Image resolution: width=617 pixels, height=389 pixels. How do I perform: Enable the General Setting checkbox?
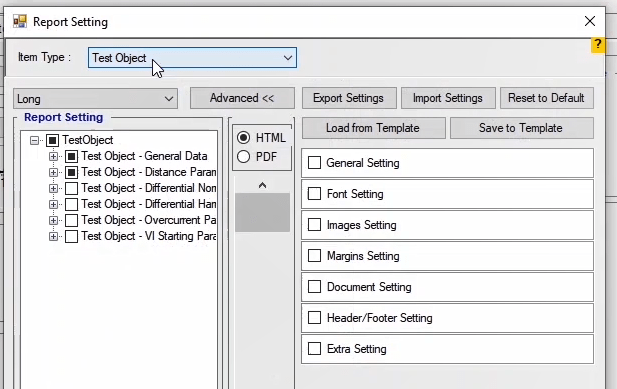click(314, 162)
